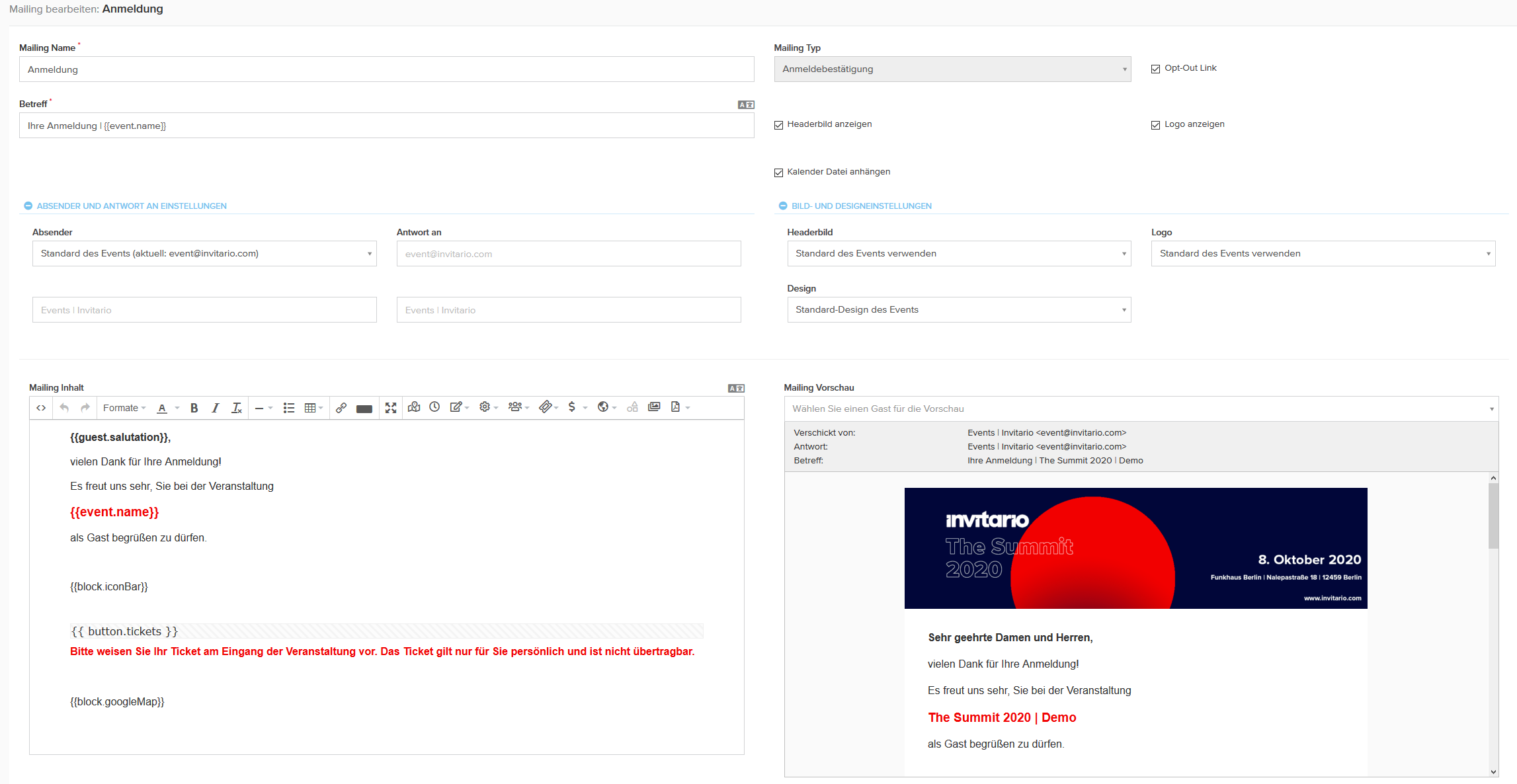Click the clear formatting icon
The image size is (1517, 784).
(x=236, y=408)
